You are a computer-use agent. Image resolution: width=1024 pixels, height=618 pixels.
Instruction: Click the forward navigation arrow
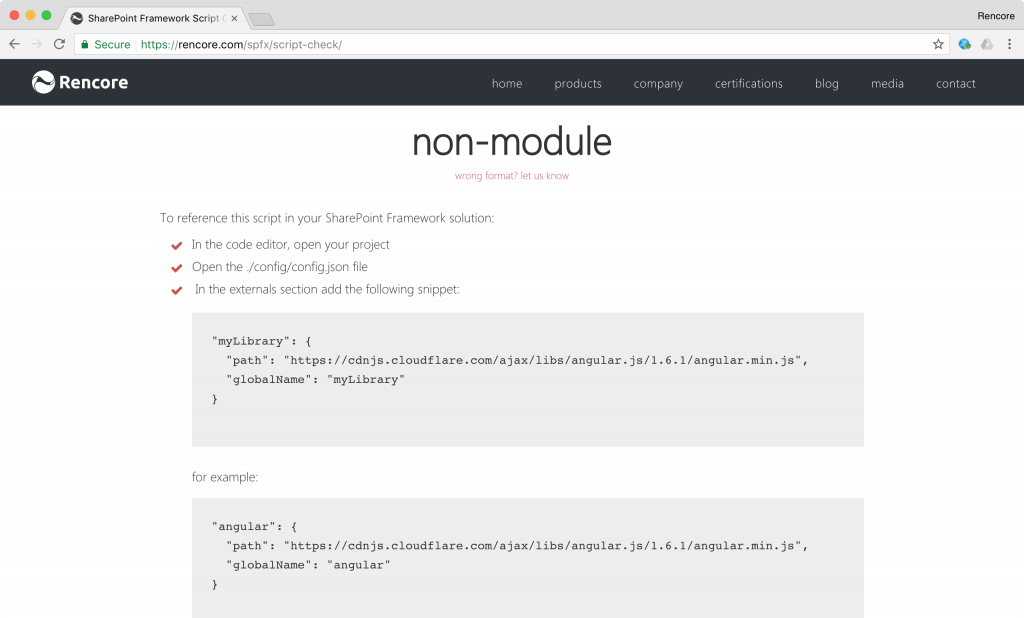coord(37,45)
